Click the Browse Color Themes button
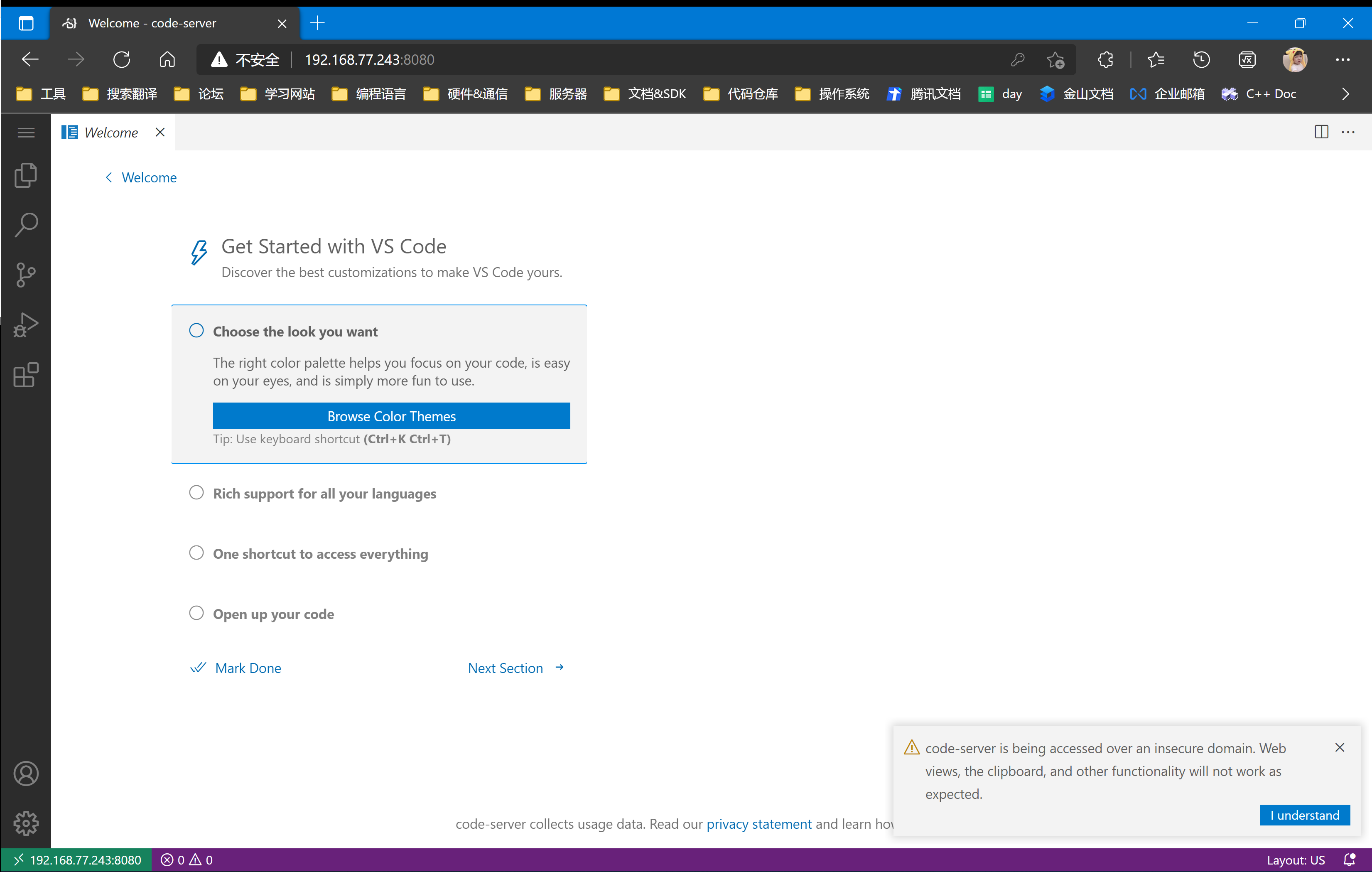 coord(391,416)
